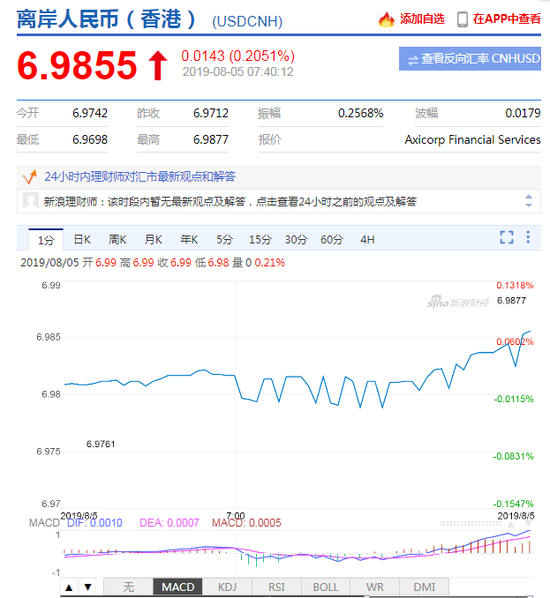This screenshot has width=550, height=598.
Task: View the reverse rate CNHUSD
Action: pos(470,59)
